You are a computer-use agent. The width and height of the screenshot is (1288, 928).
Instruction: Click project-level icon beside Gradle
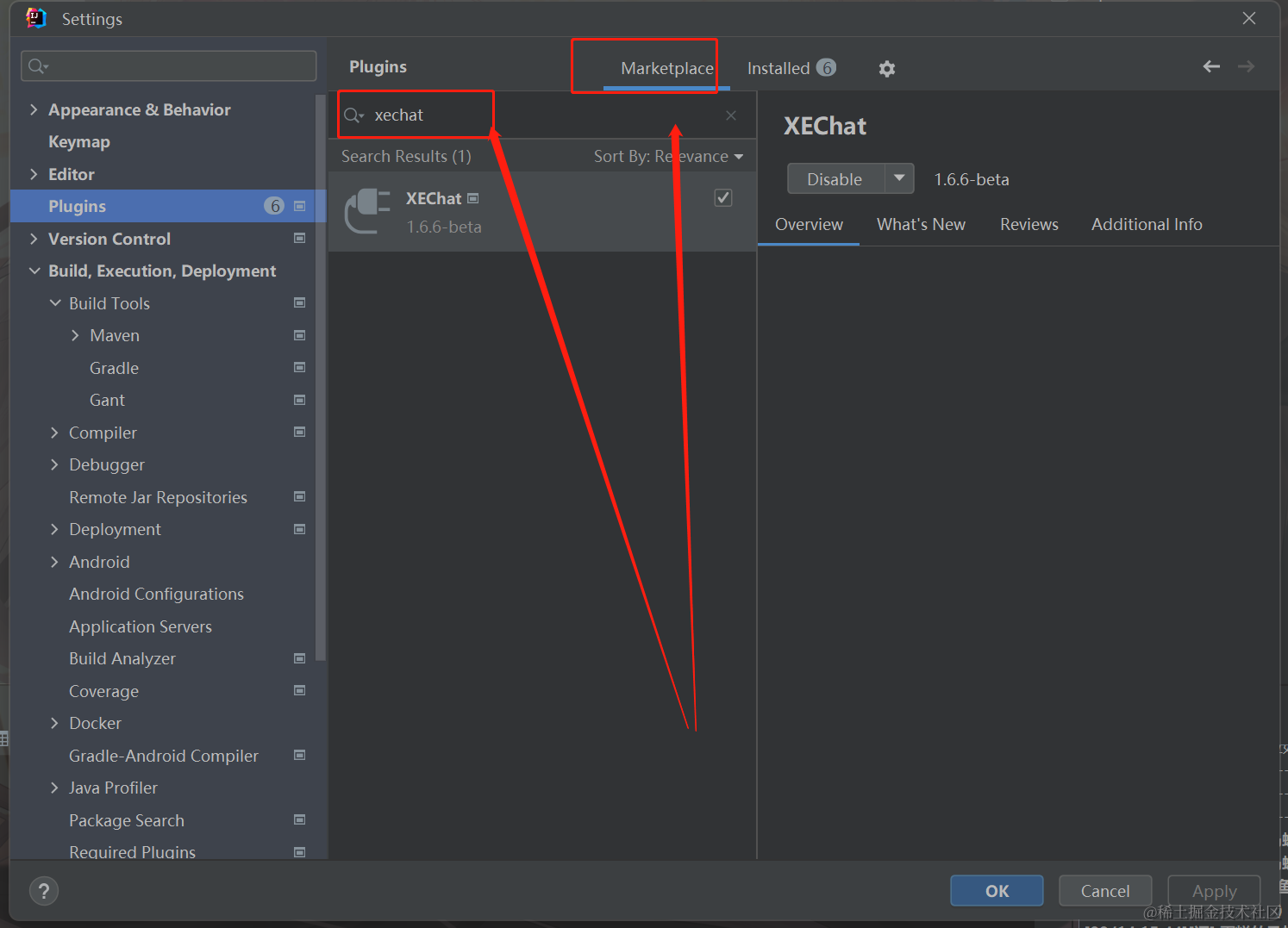tap(300, 367)
